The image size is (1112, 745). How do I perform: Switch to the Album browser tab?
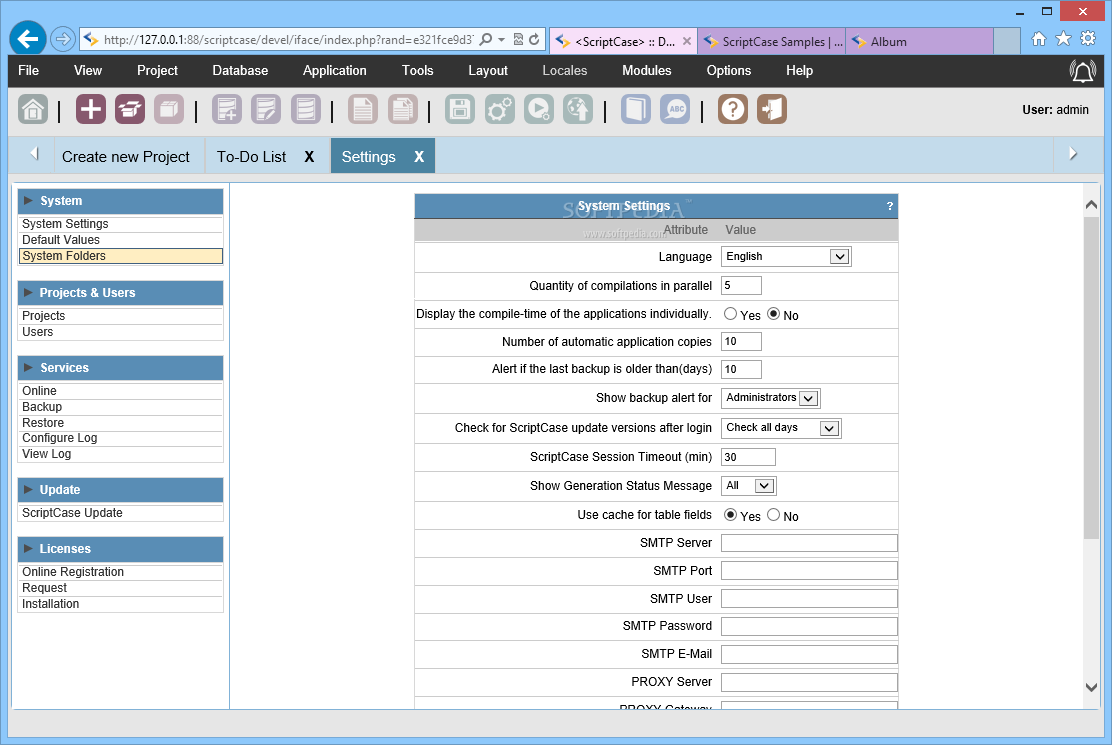tap(919, 42)
